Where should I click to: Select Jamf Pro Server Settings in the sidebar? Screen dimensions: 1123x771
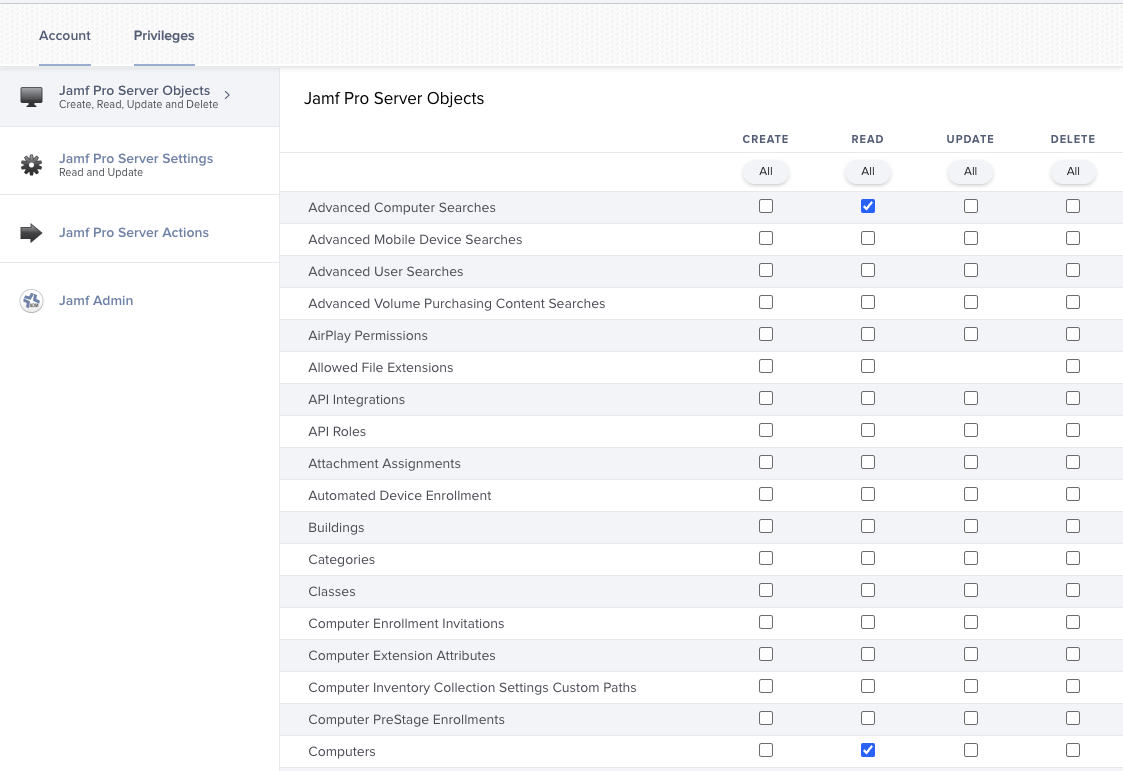click(136, 158)
